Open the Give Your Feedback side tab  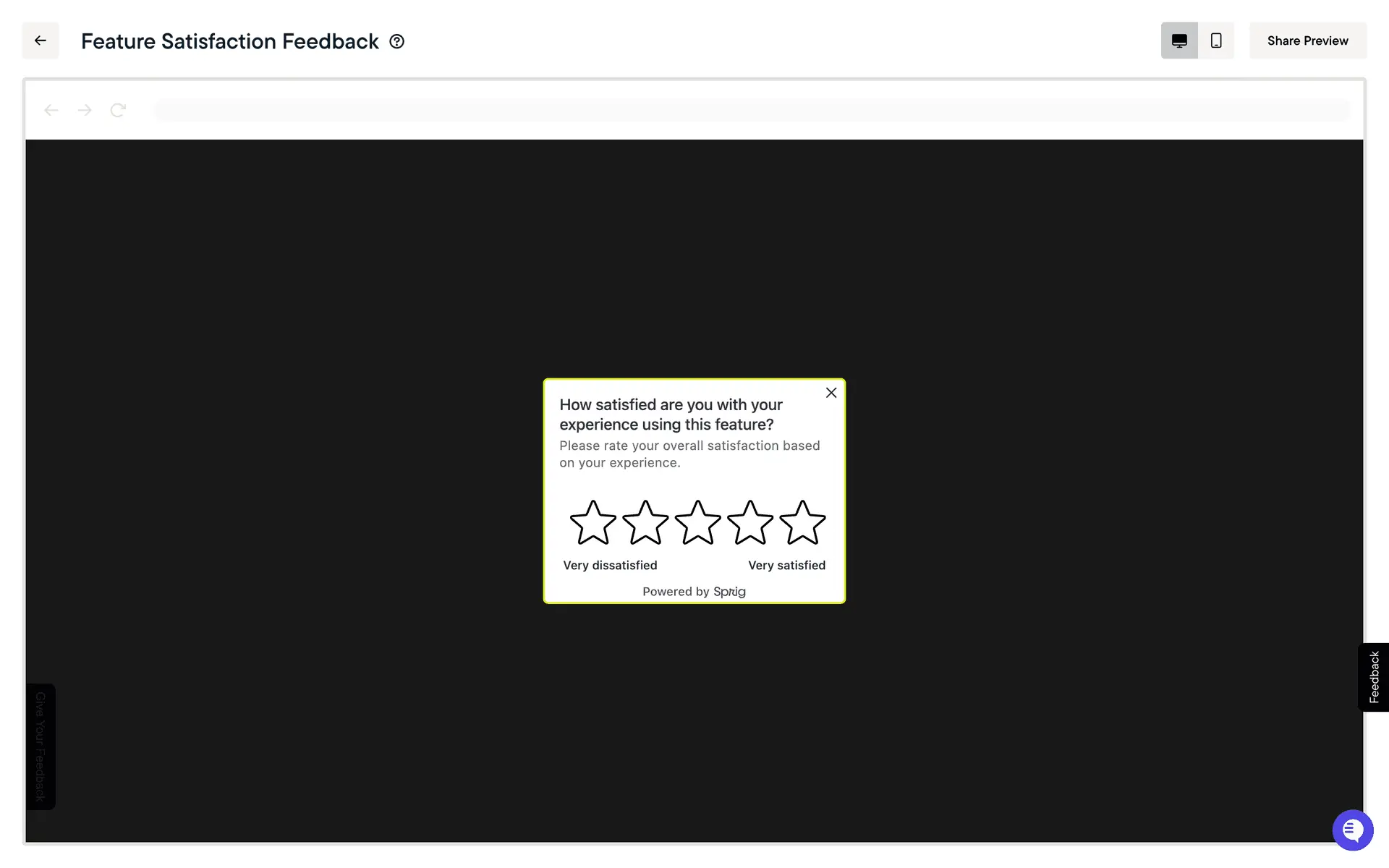point(41,746)
